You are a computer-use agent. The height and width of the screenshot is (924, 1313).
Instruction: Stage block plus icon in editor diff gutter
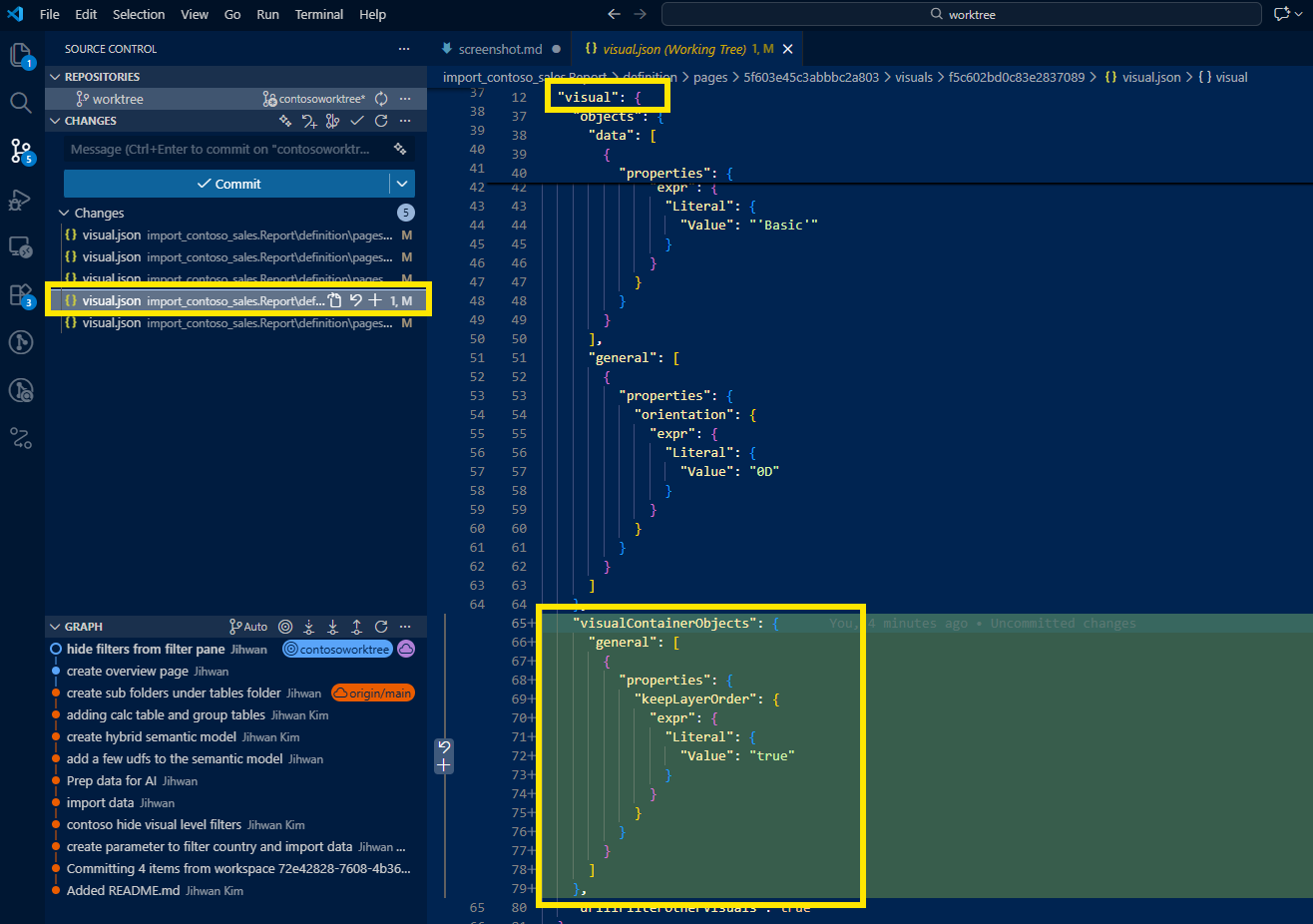[444, 764]
